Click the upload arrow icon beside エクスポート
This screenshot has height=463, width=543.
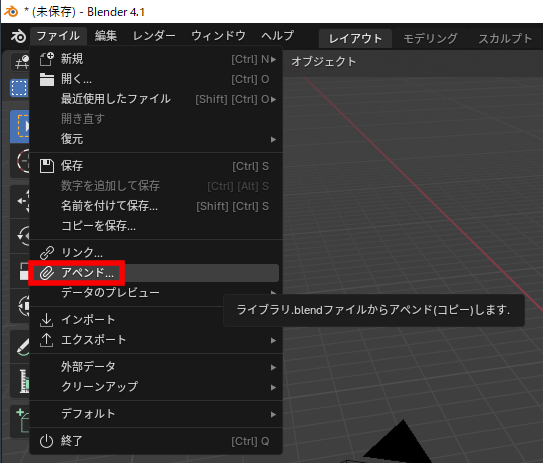tap(46, 340)
